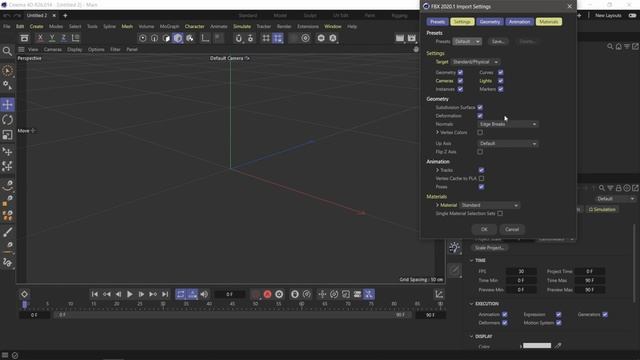Click the highlighted polygon mode cube icon
640x360 pixels.
(x=178, y=38)
